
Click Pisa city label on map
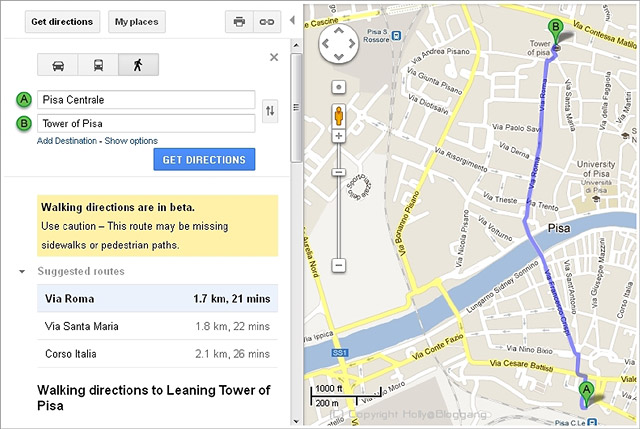559,228
